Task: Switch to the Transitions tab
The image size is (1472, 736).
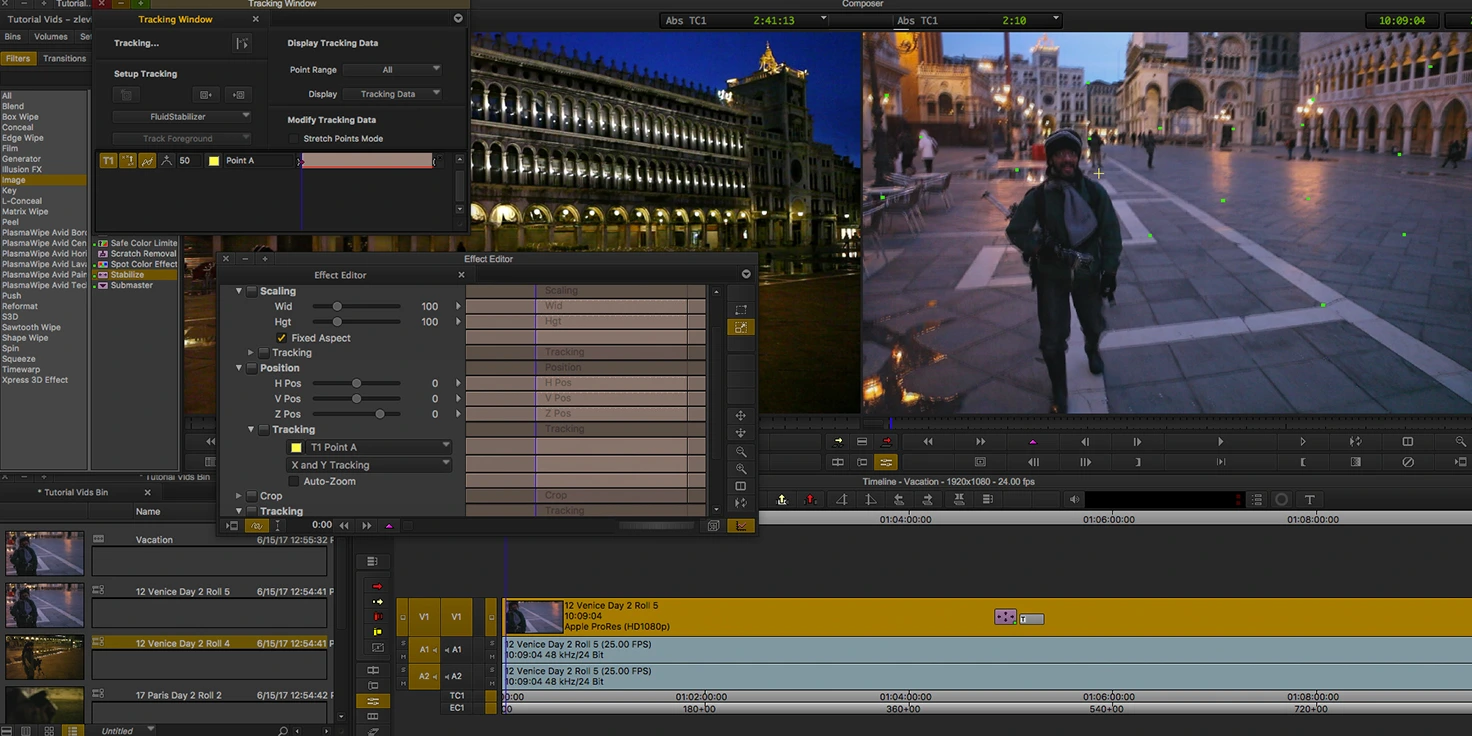Action: 65,58
